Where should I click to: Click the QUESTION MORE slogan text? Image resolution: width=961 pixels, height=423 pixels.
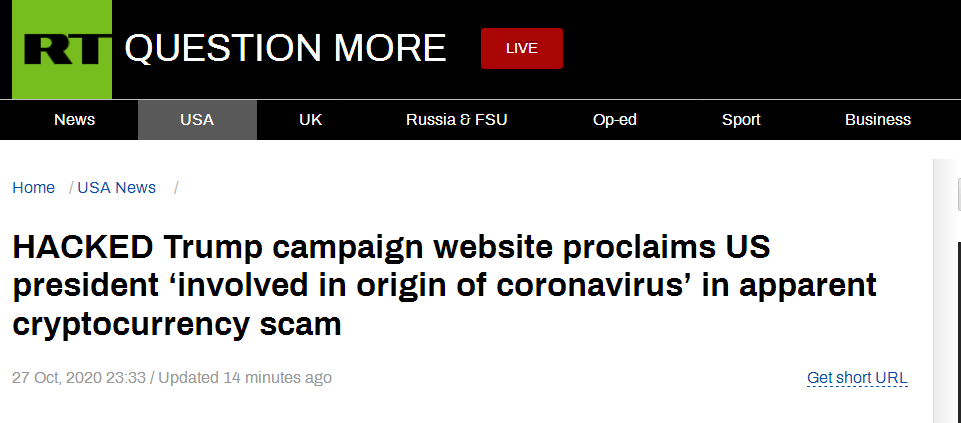(286, 48)
